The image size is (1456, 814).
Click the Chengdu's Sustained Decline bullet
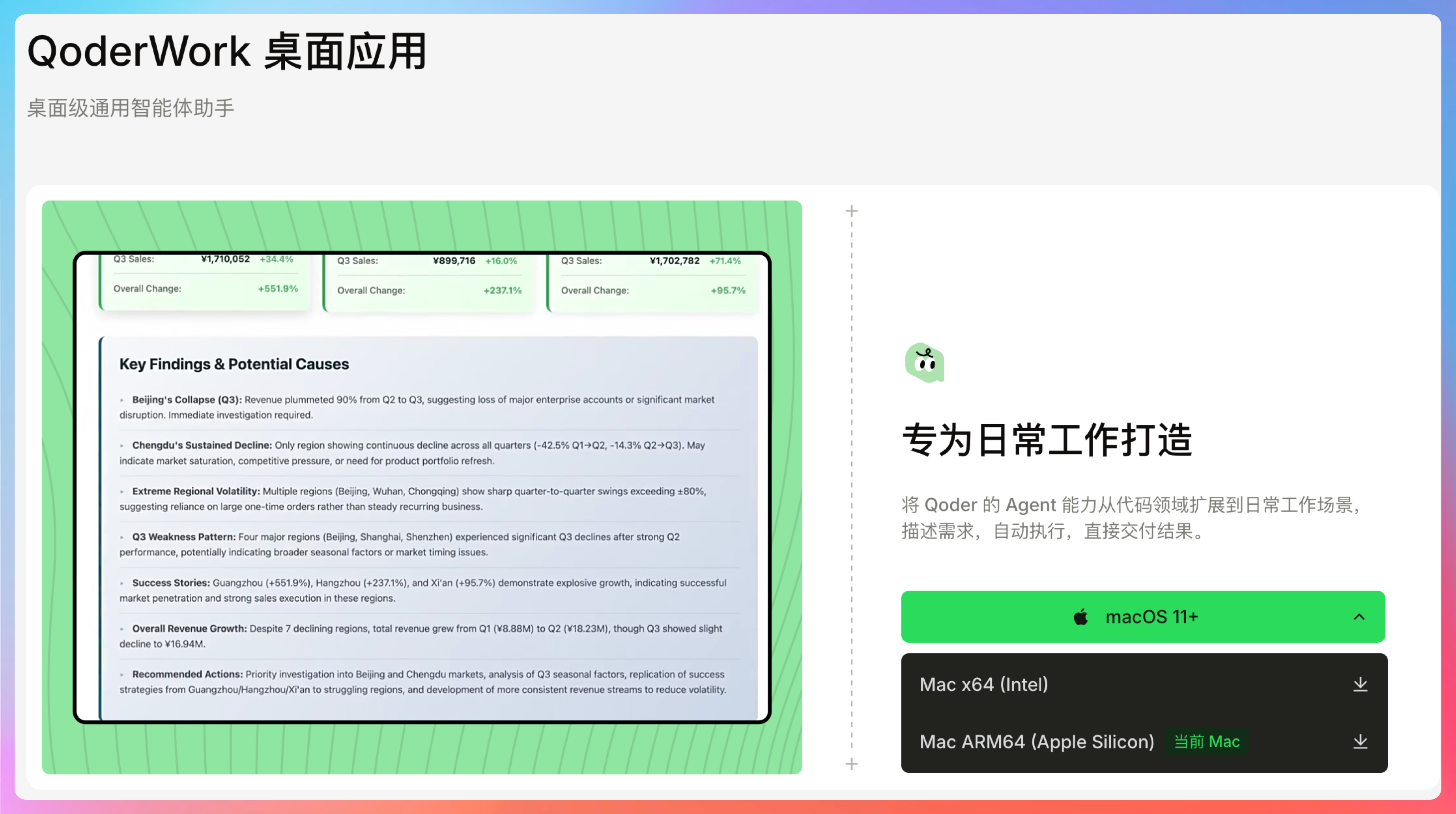point(202,445)
